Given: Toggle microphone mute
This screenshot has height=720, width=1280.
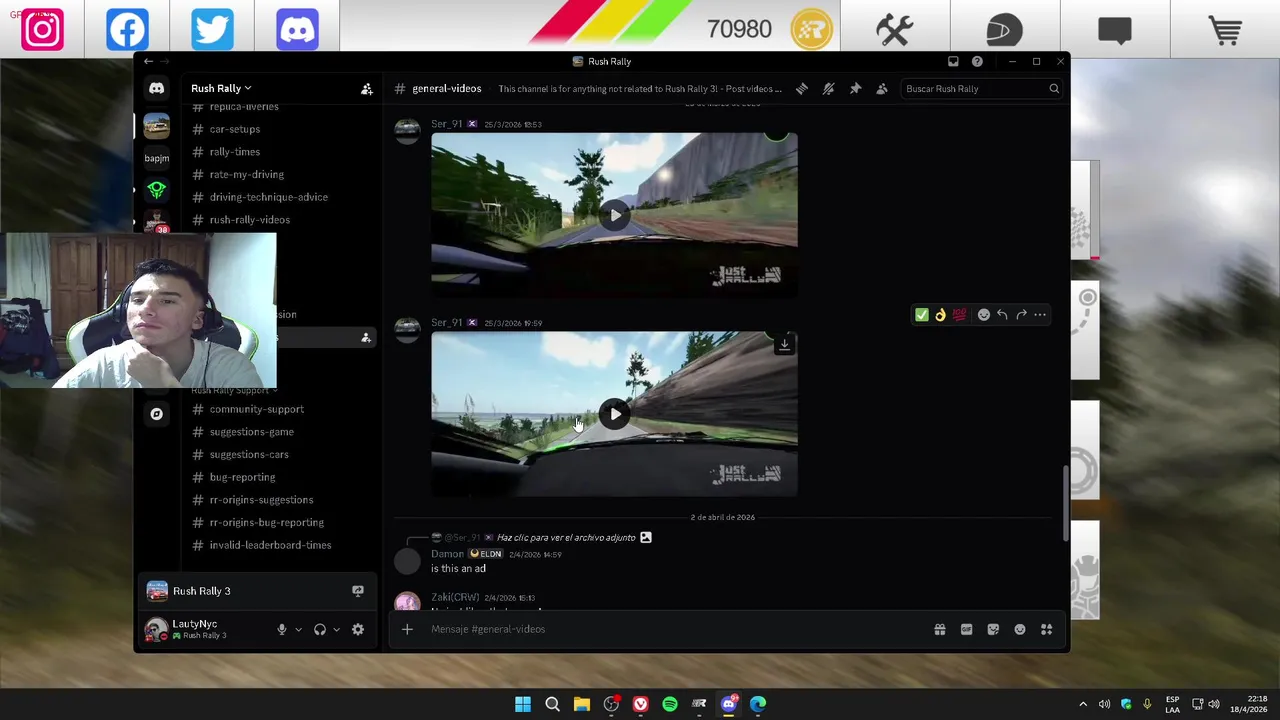Looking at the screenshot, I should tap(282, 630).
